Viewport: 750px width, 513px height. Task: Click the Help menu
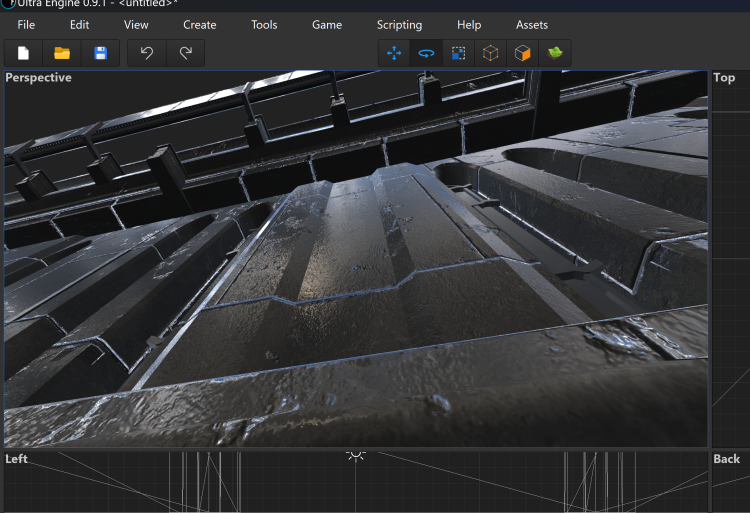469,24
